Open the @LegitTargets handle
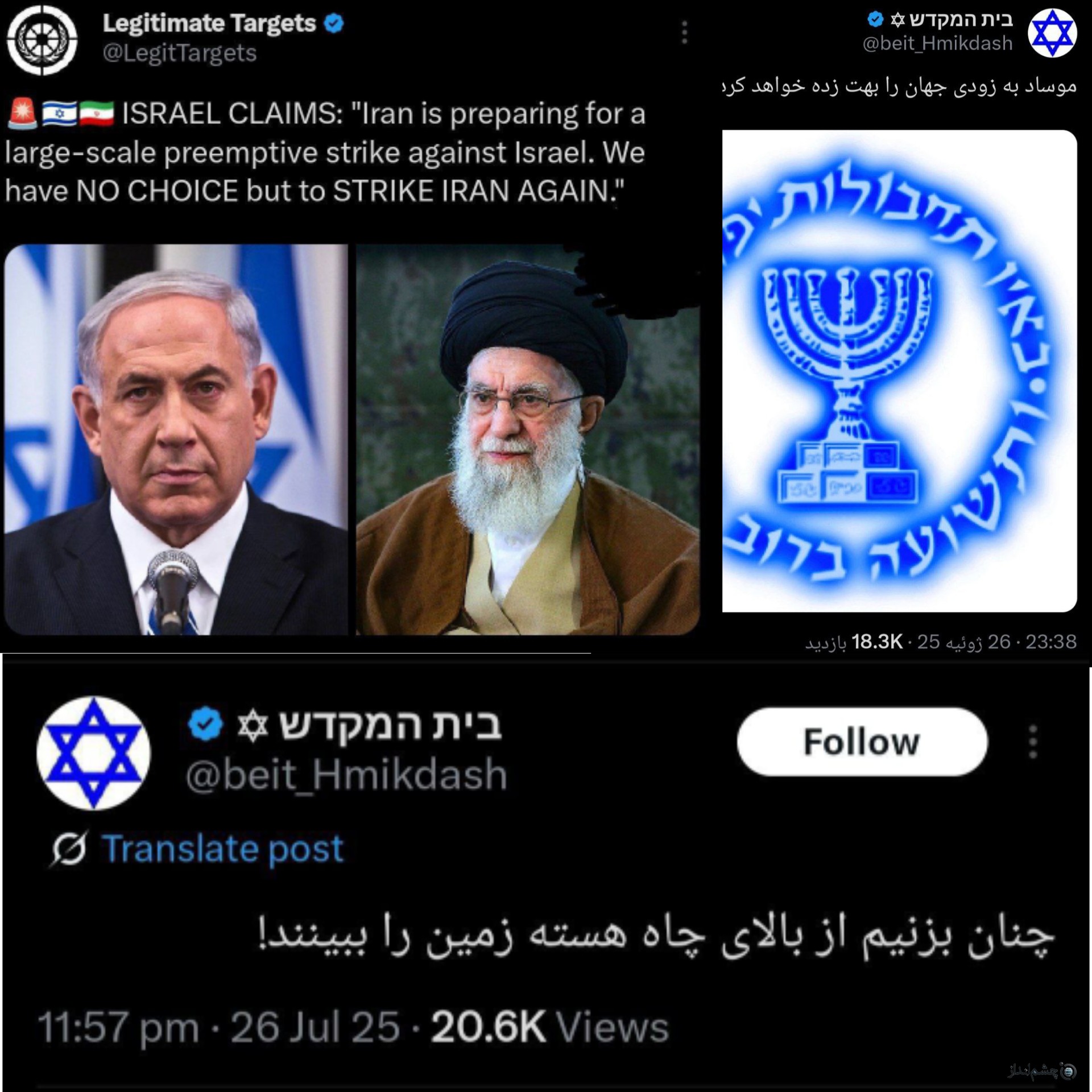The width and height of the screenshot is (1092, 1092). (x=180, y=53)
